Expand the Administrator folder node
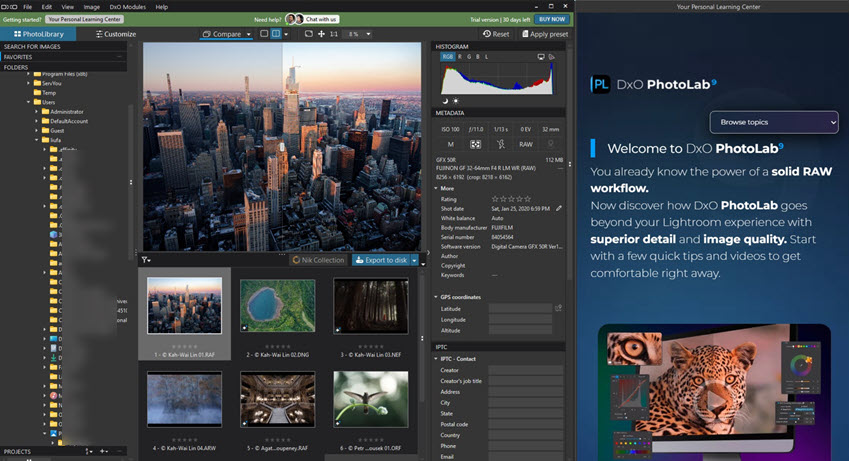The width and height of the screenshot is (850, 461). [37, 112]
